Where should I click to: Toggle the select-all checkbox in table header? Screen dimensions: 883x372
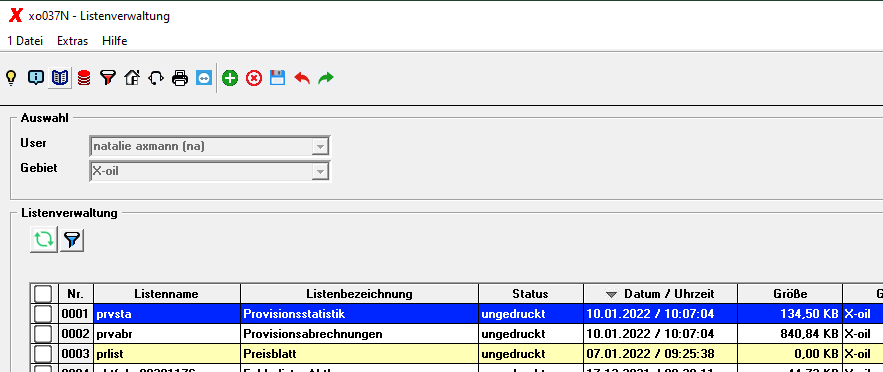click(x=43, y=294)
